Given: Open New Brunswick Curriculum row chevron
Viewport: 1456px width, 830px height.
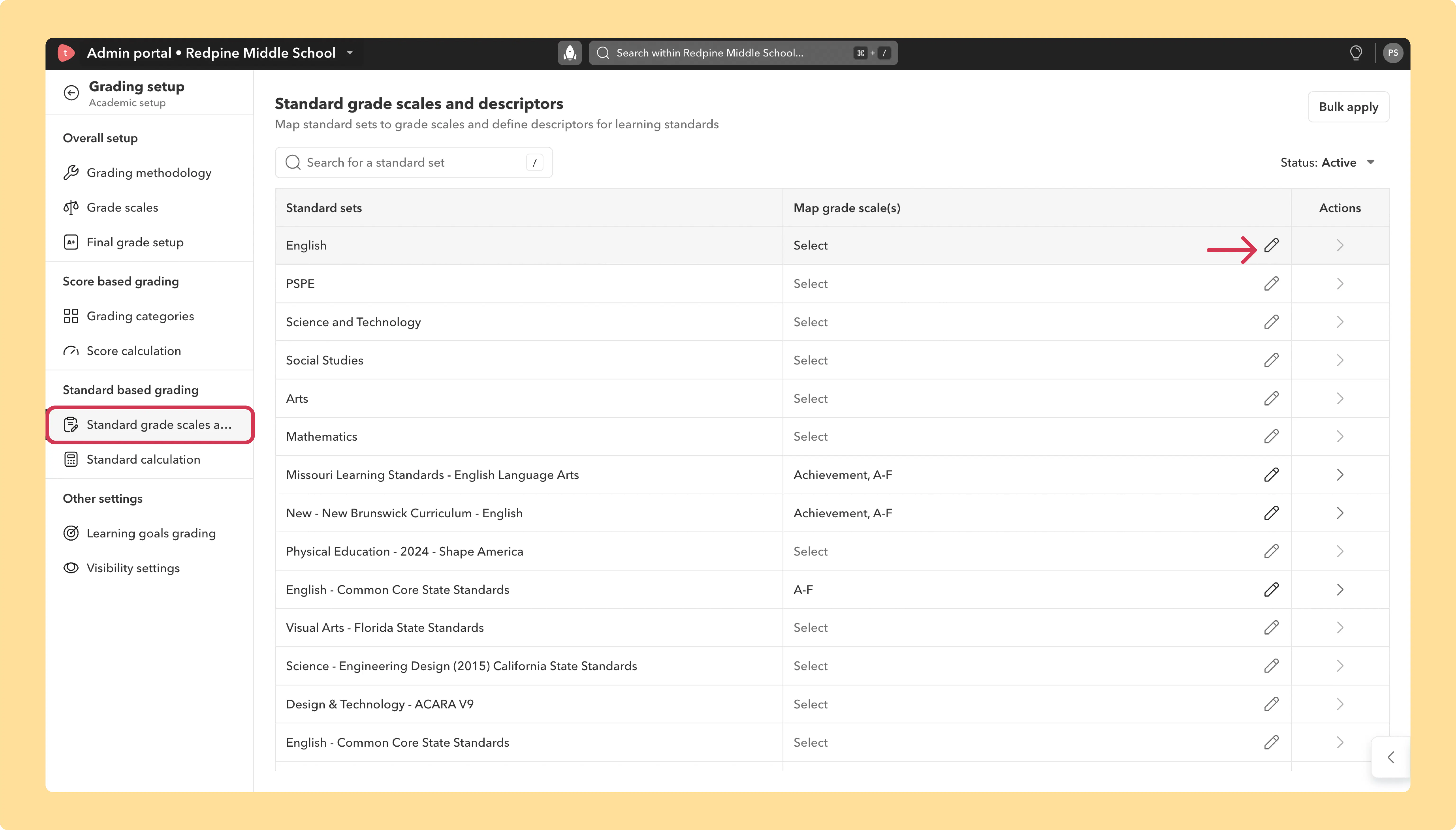Looking at the screenshot, I should tap(1340, 513).
